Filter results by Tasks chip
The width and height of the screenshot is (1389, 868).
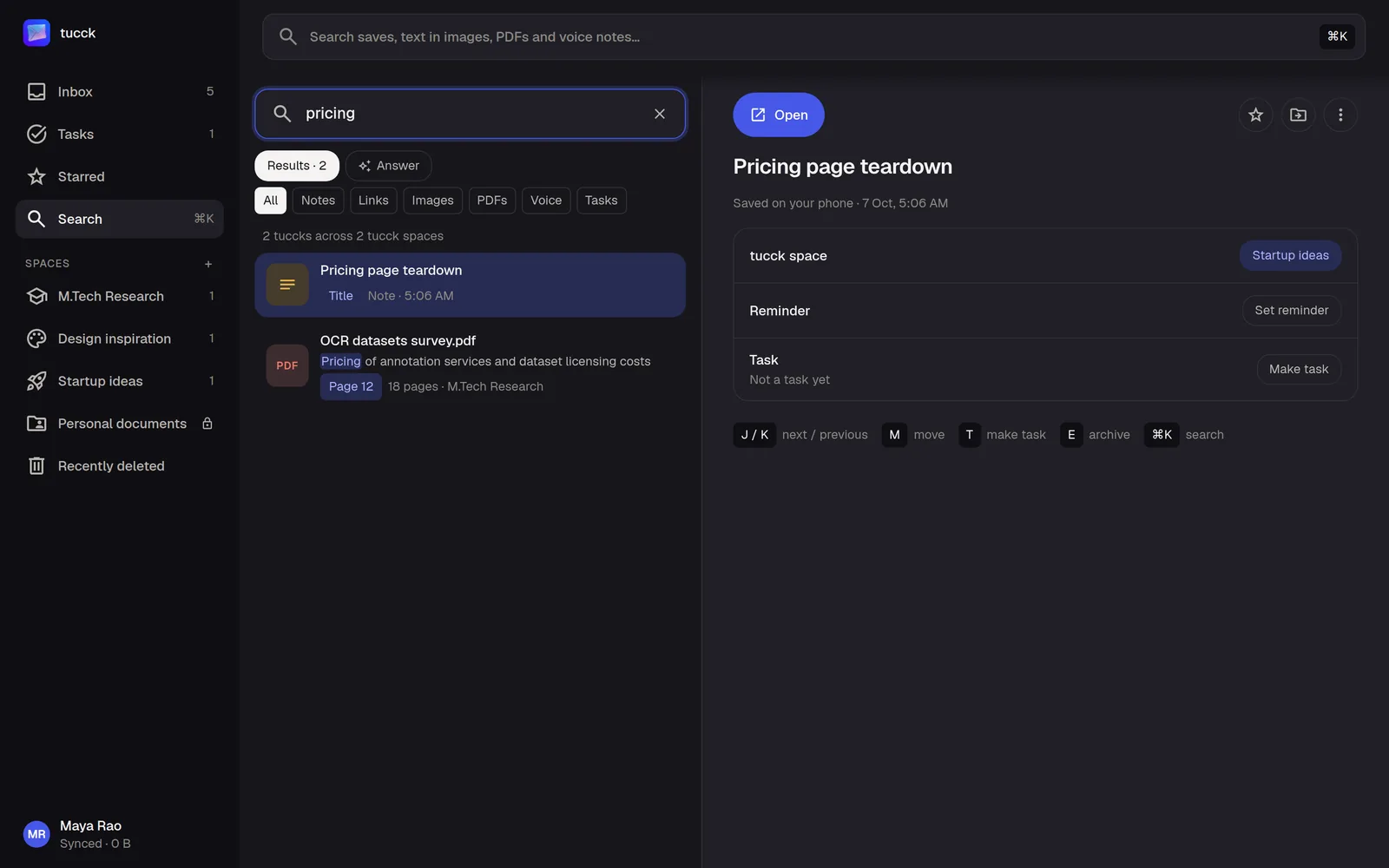(x=601, y=201)
